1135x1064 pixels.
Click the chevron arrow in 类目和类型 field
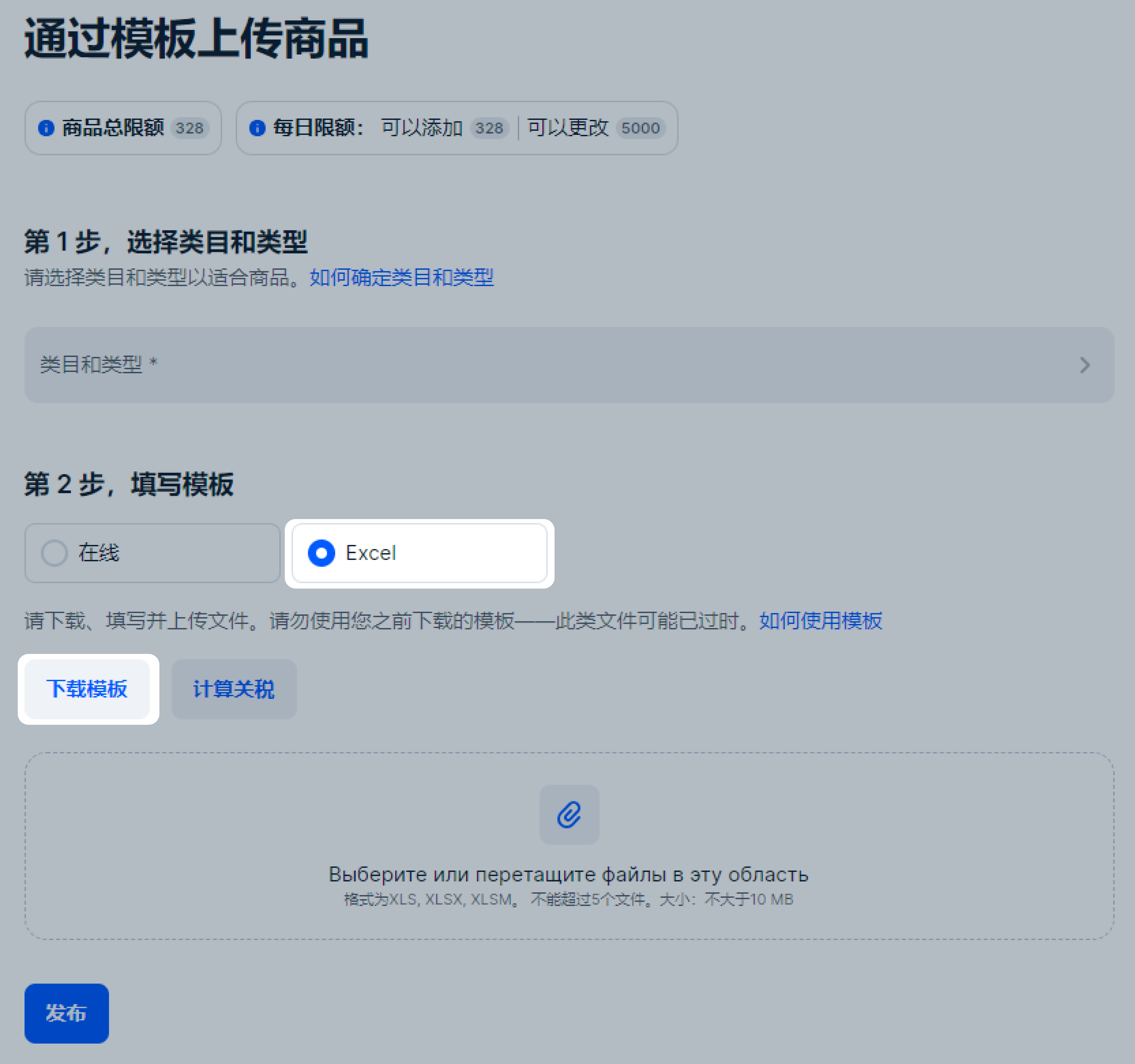[1085, 365]
